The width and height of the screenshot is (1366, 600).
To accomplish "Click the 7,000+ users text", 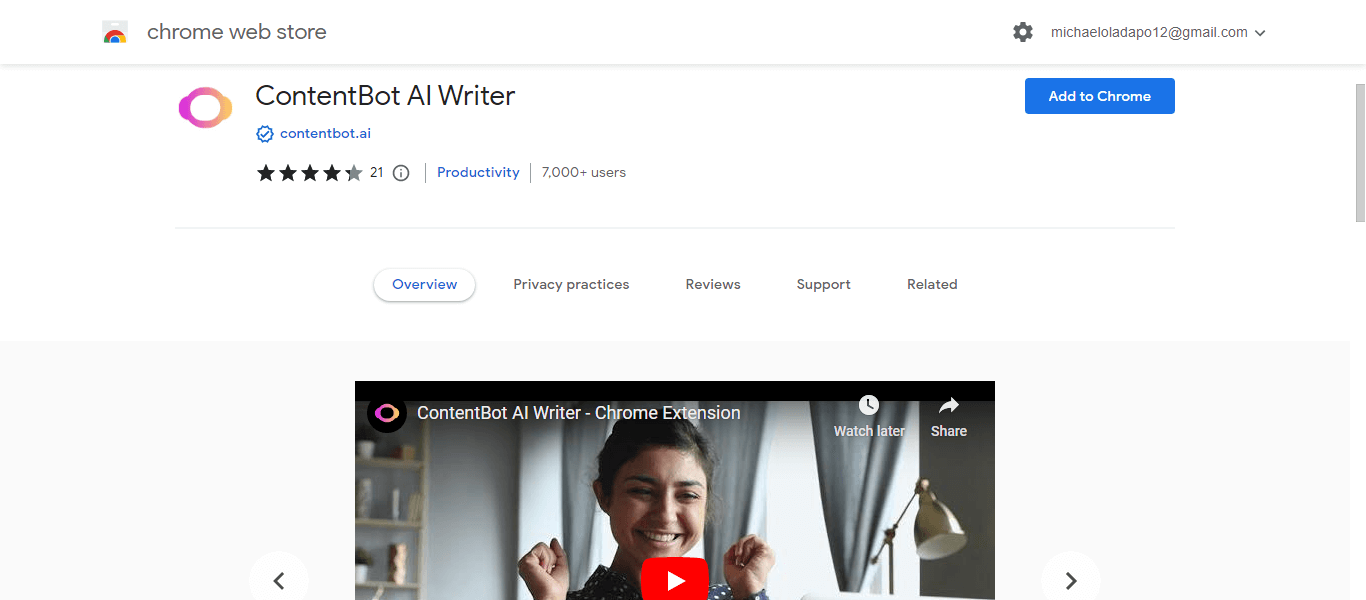I will [x=584, y=173].
